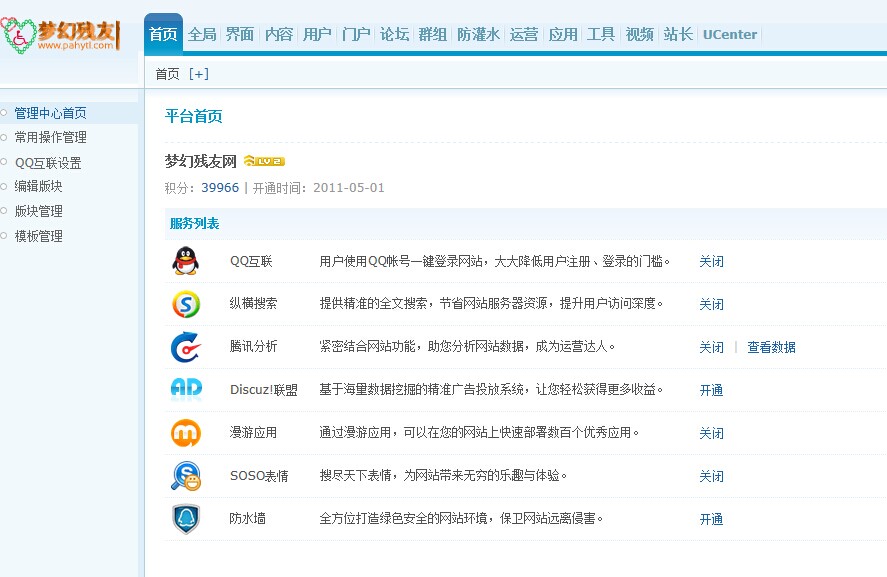The width and height of the screenshot is (887, 577).
Task: Expand the [+] beside 首页 breadcrumb
Action: (x=199, y=74)
